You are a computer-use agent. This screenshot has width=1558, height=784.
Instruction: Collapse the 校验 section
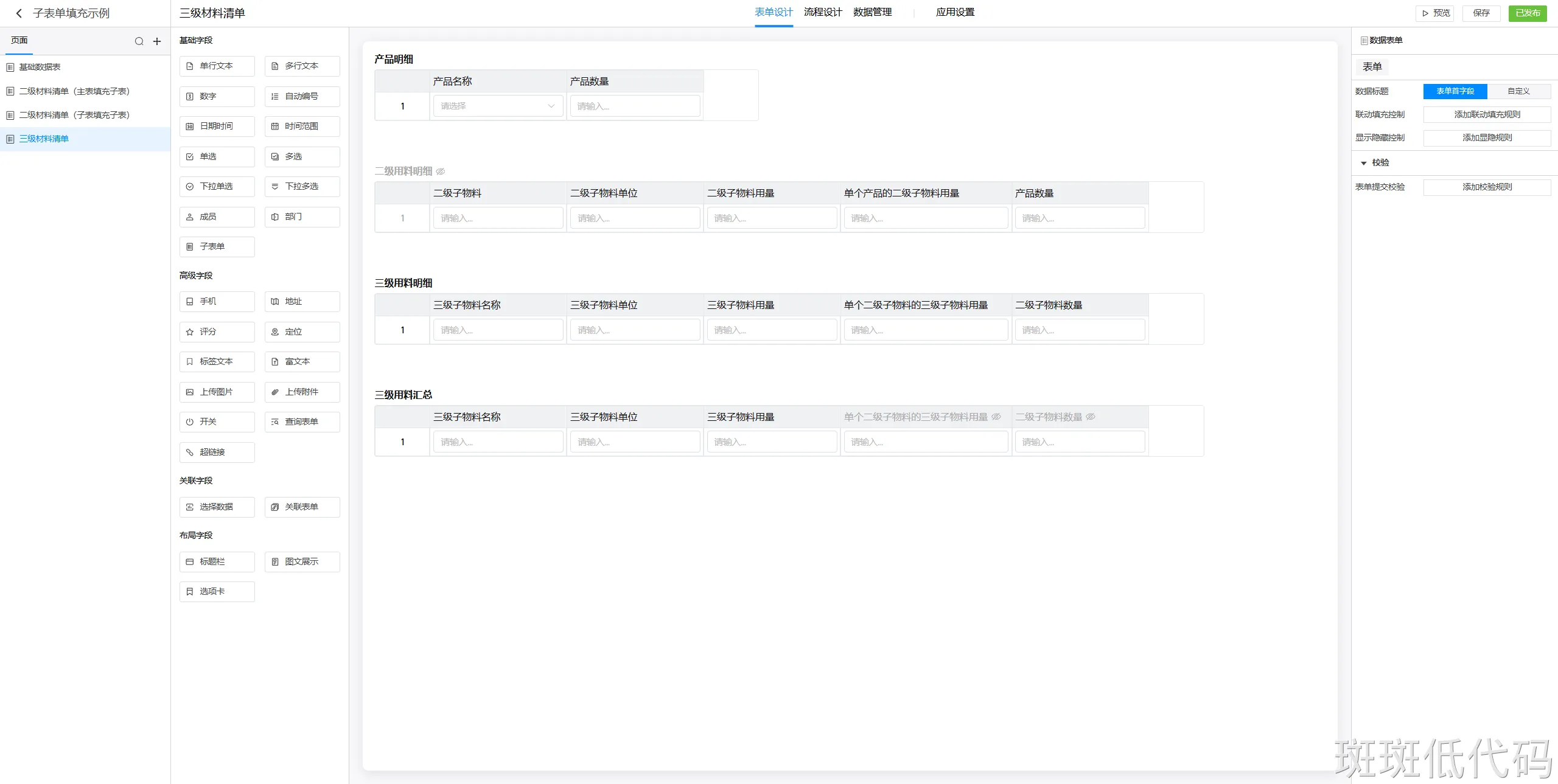click(x=1364, y=163)
